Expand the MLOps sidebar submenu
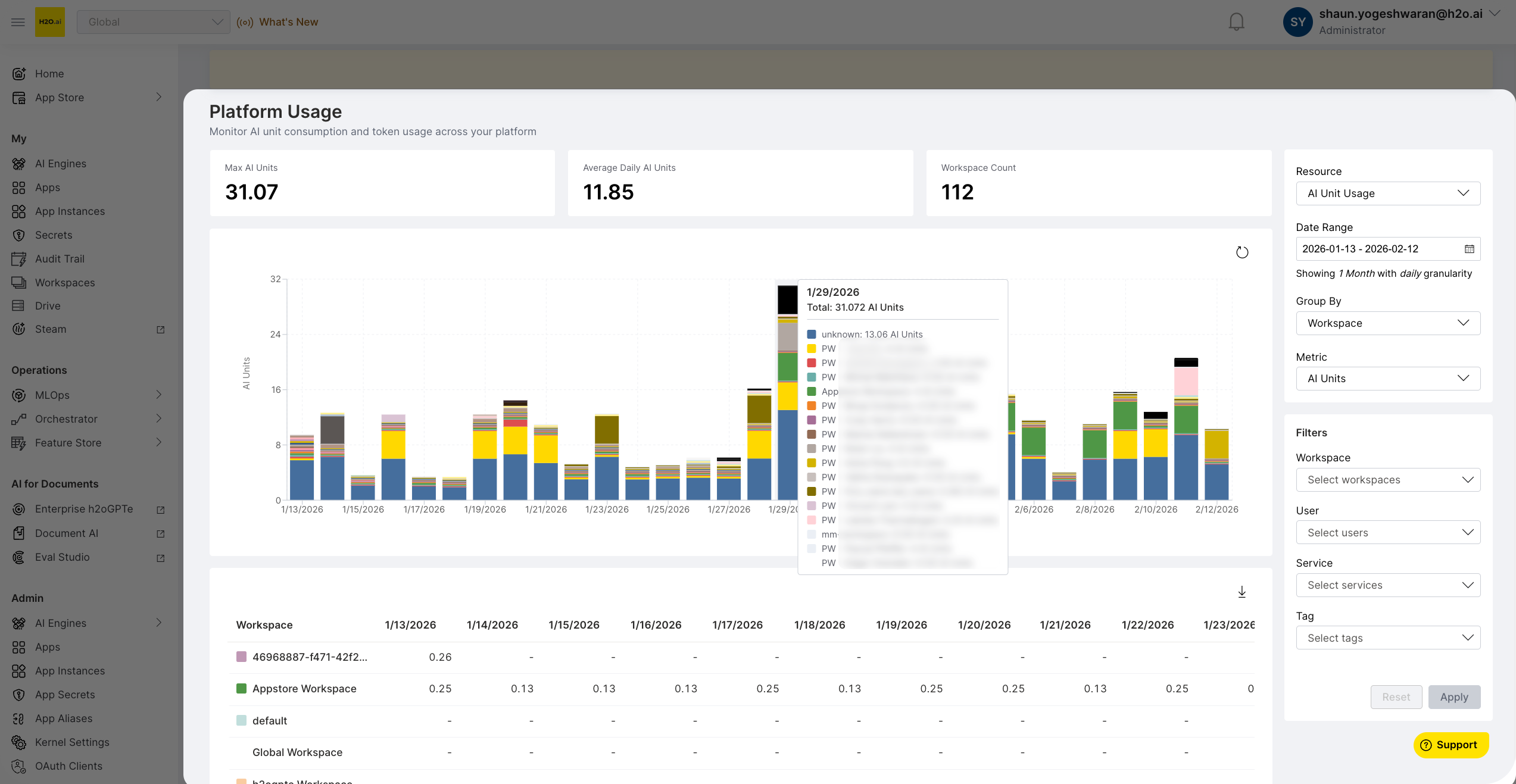The image size is (1516, 784). [158, 395]
